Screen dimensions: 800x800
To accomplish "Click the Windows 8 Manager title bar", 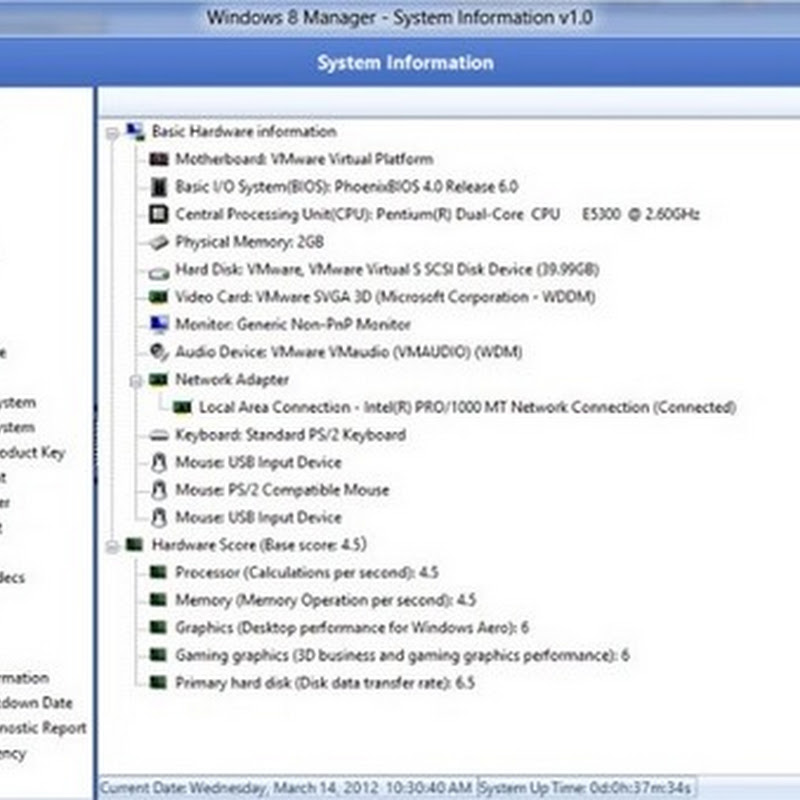I will coord(400,17).
